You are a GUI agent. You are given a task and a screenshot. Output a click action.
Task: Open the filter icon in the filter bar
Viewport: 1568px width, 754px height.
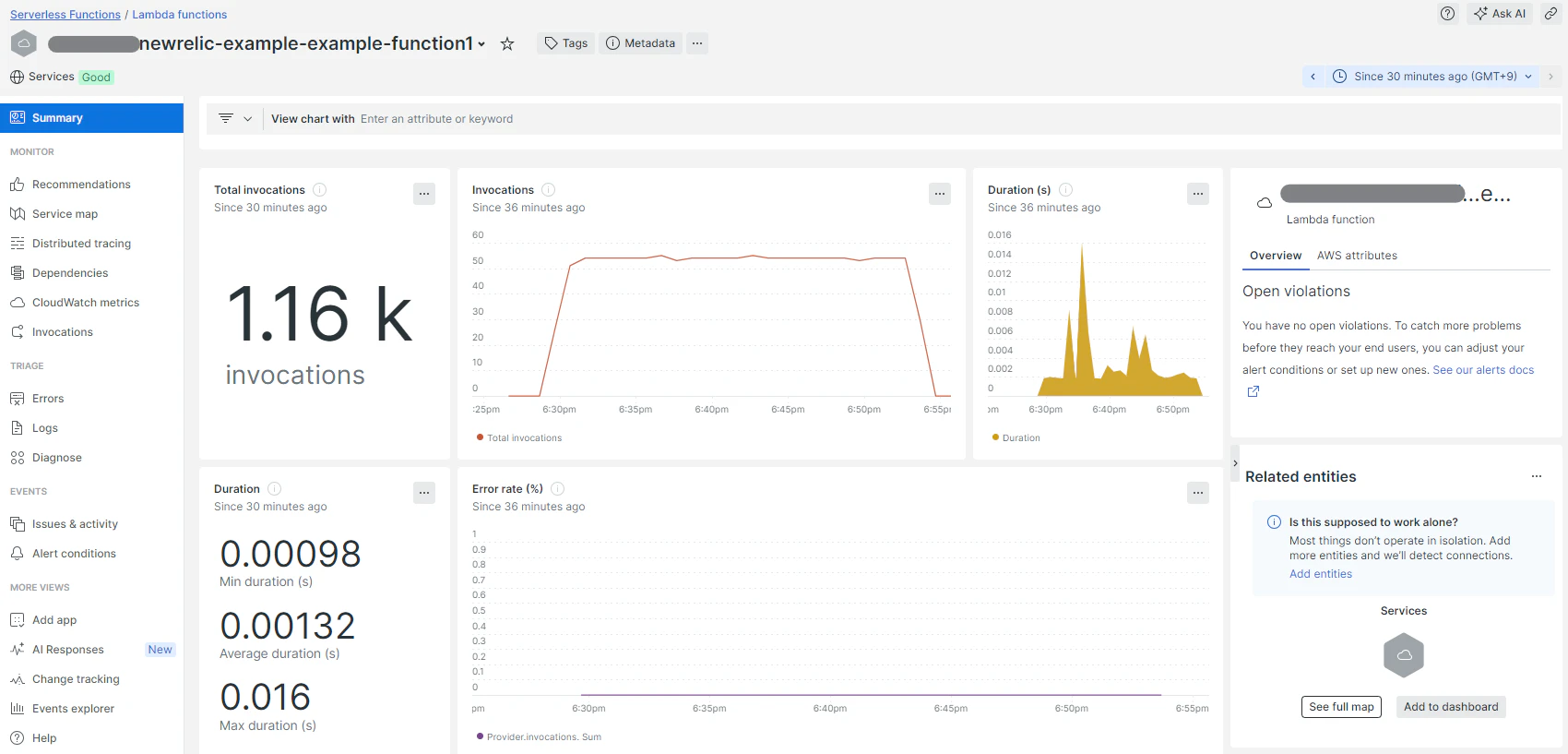(226, 119)
